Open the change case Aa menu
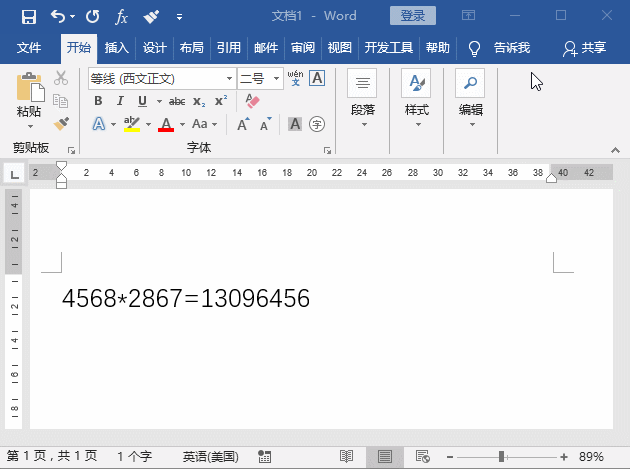 [x=204, y=124]
